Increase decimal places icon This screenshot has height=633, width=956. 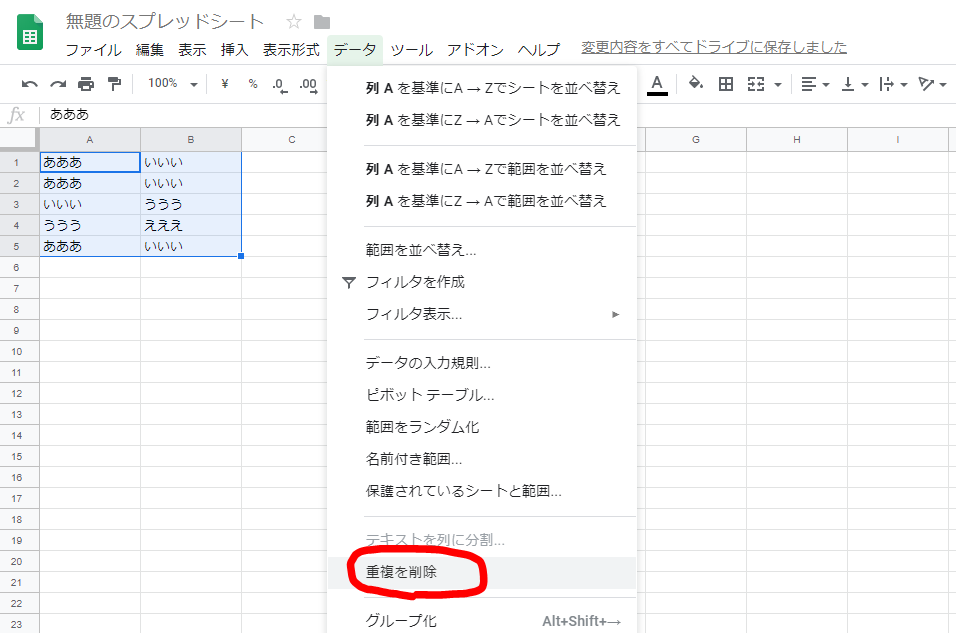coord(309,85)
